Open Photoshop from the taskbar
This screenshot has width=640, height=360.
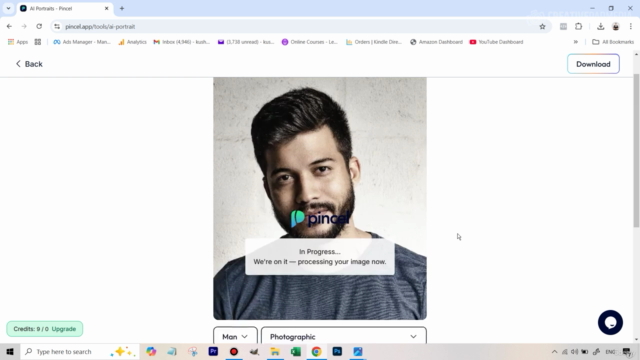pyautogui.click(x=337, y=351)
